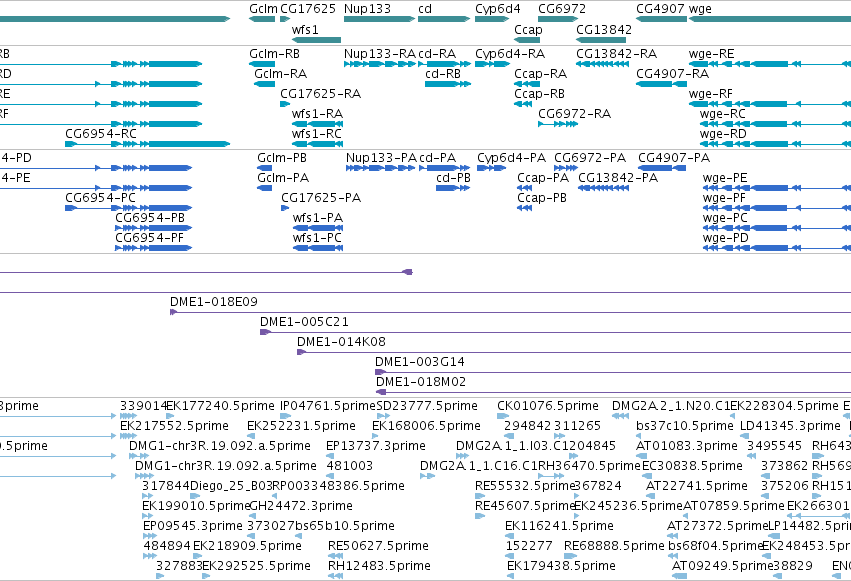Select transcript CG13842-RA
This screenshot has height=581, width=851.
(616, 54)
